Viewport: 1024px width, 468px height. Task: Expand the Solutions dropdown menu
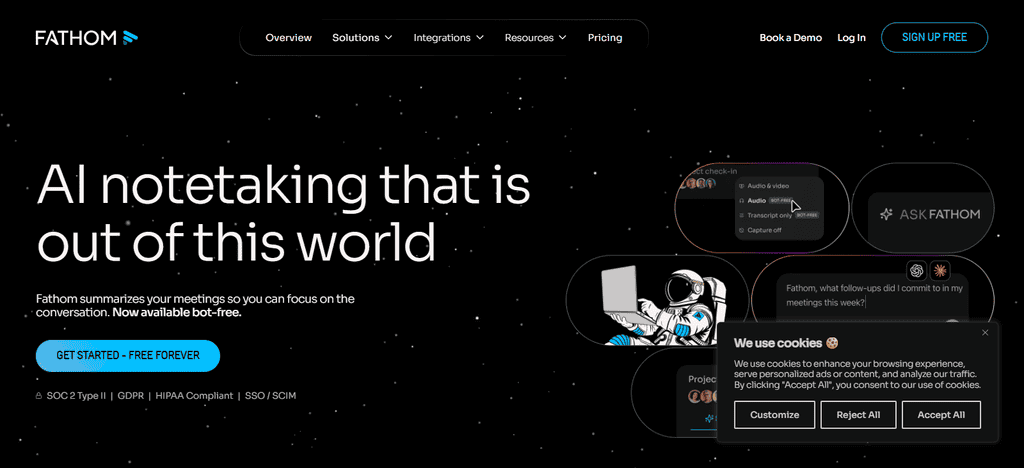(362, 38)
